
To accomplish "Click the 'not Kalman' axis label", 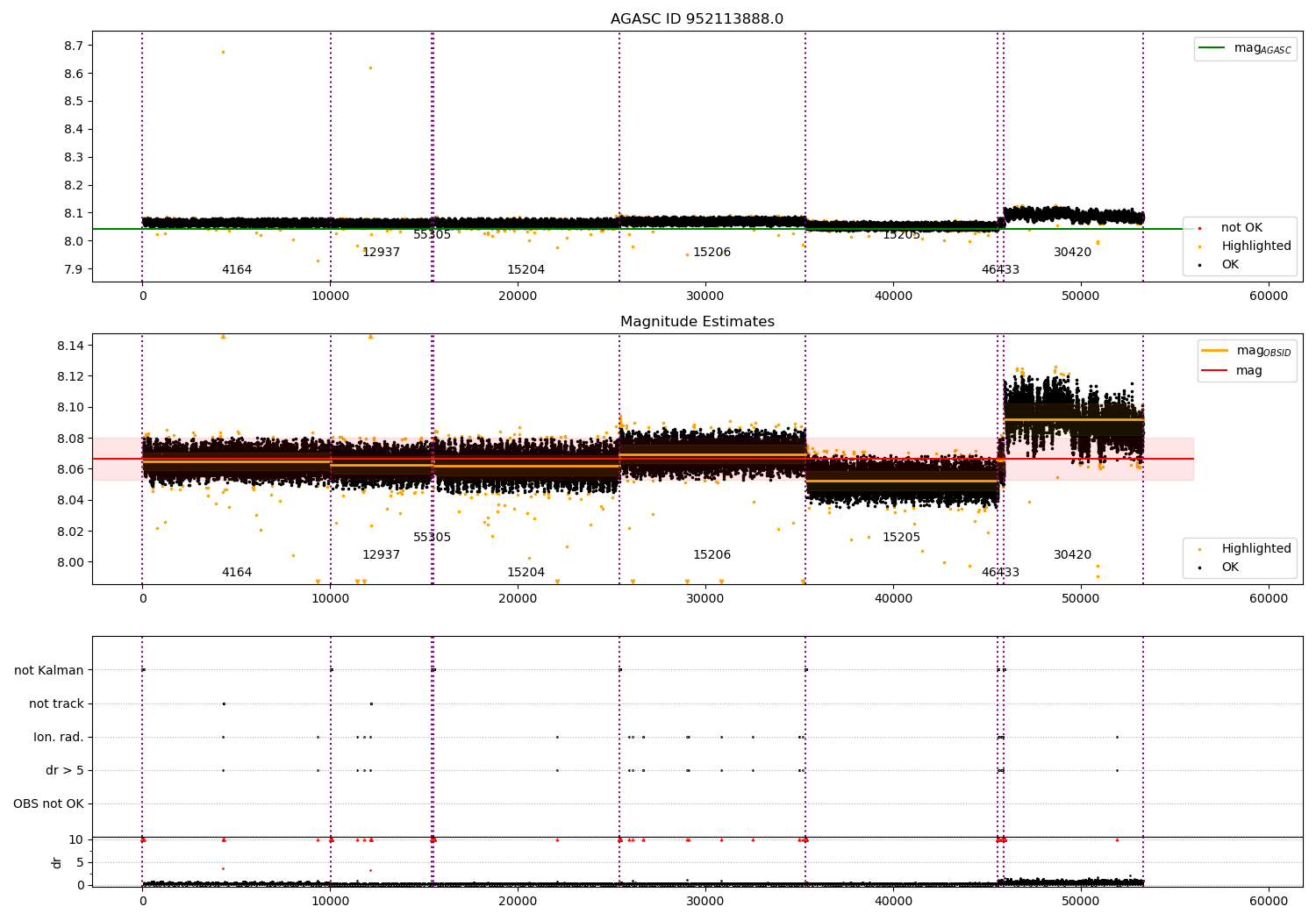I will 49,670.
